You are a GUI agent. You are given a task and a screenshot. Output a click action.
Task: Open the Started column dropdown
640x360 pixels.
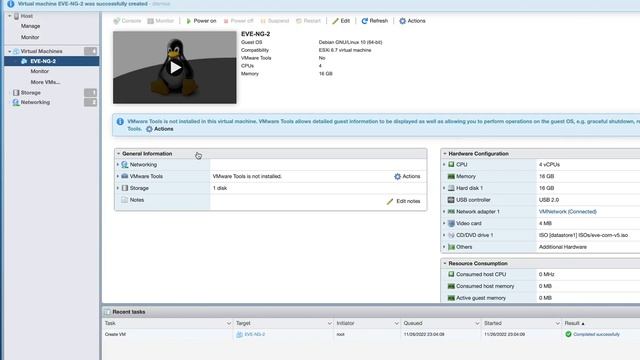557,323
